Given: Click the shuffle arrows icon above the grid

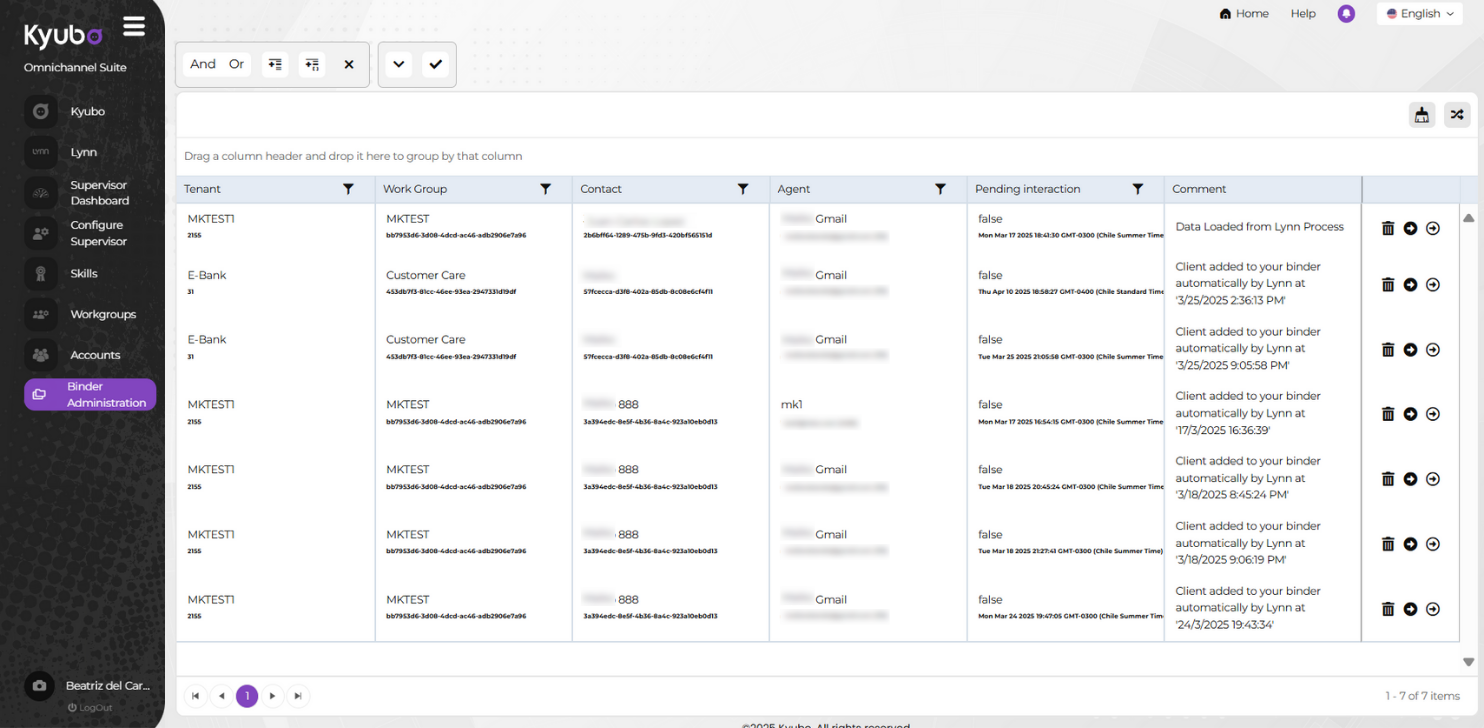Looking at the screenshot, I should (1456, 115).
